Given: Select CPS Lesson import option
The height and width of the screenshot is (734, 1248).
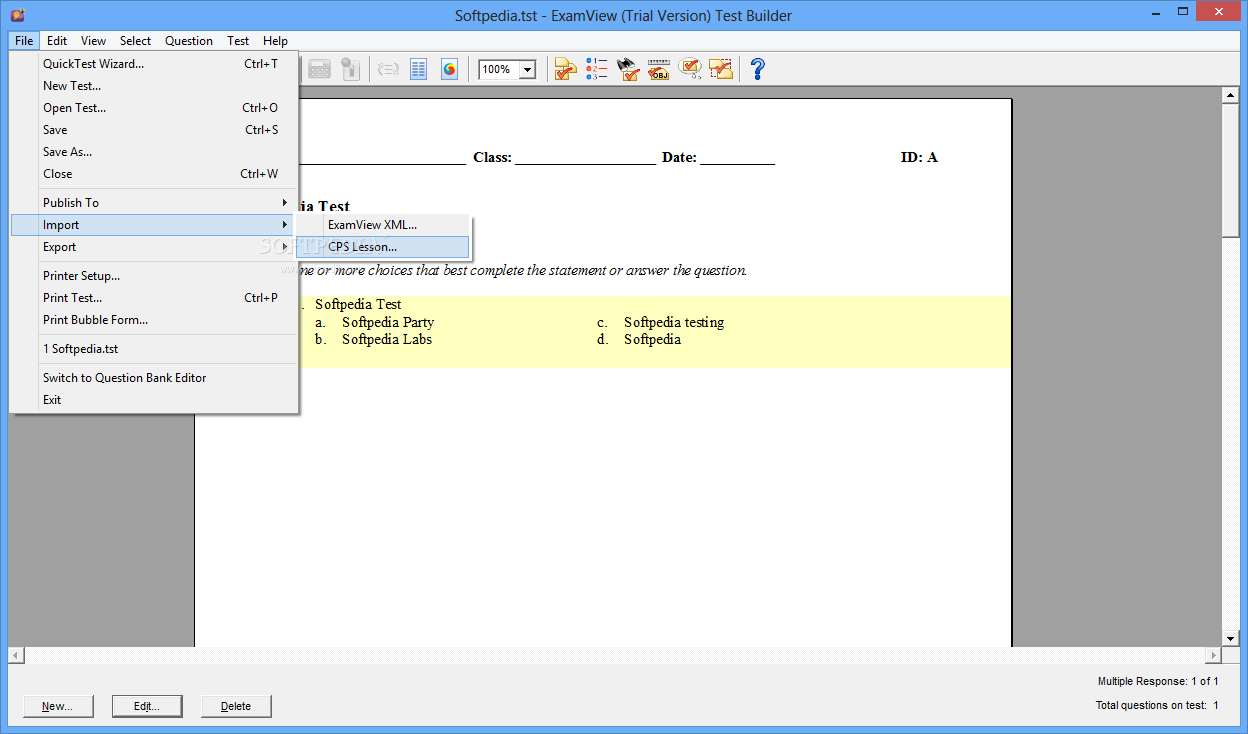Looking at the screenshot, I should coord(384,247).
